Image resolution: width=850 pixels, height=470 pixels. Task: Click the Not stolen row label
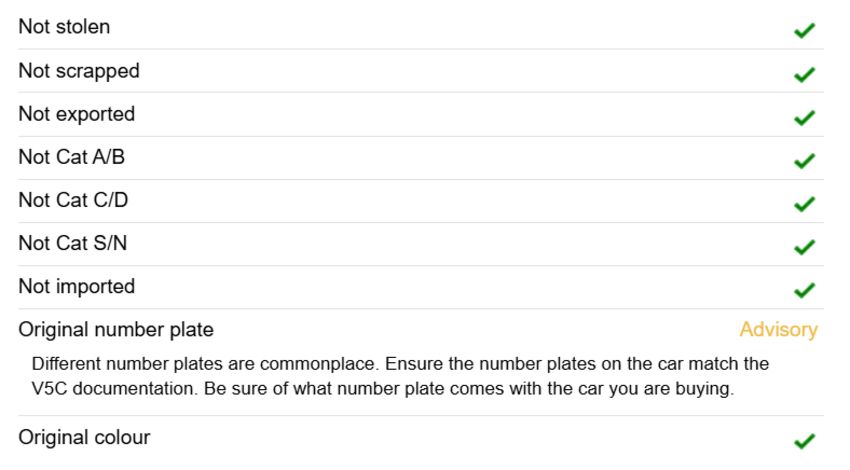coord(64,27)
